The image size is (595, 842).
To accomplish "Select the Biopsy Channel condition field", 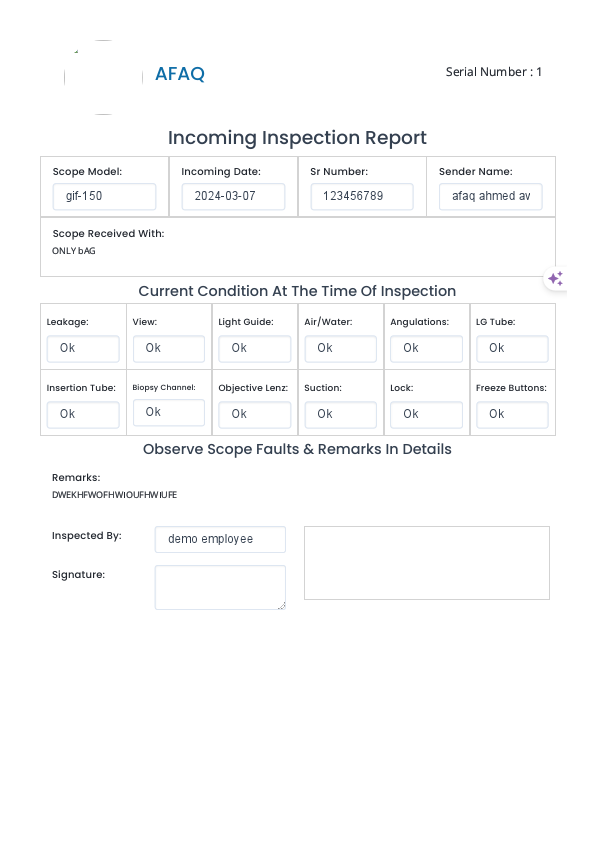I will [168, 412].
